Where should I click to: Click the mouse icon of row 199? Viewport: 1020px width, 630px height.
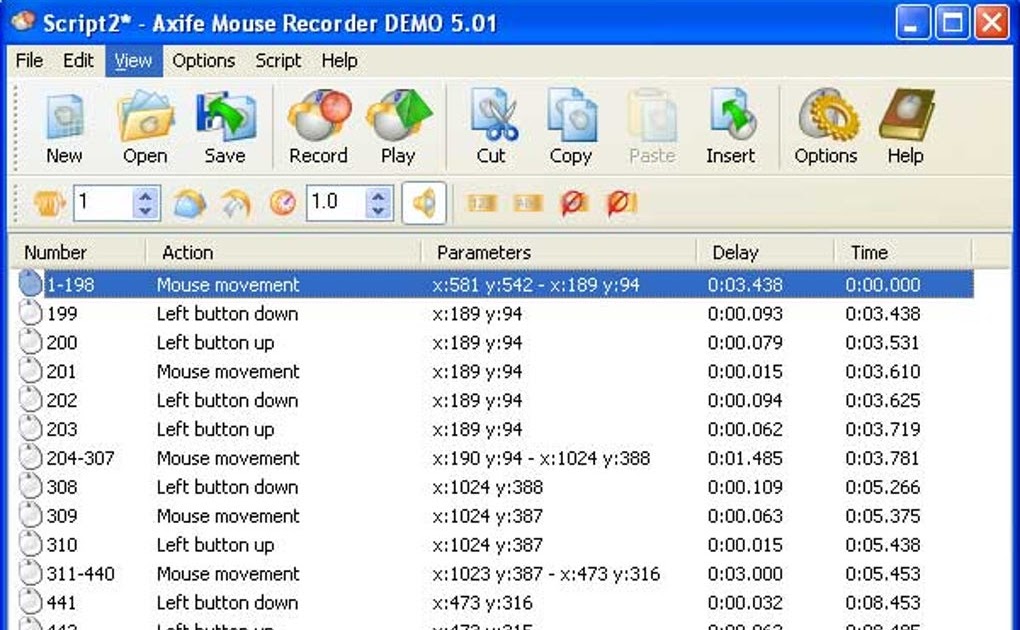click(x=30, y=313)
